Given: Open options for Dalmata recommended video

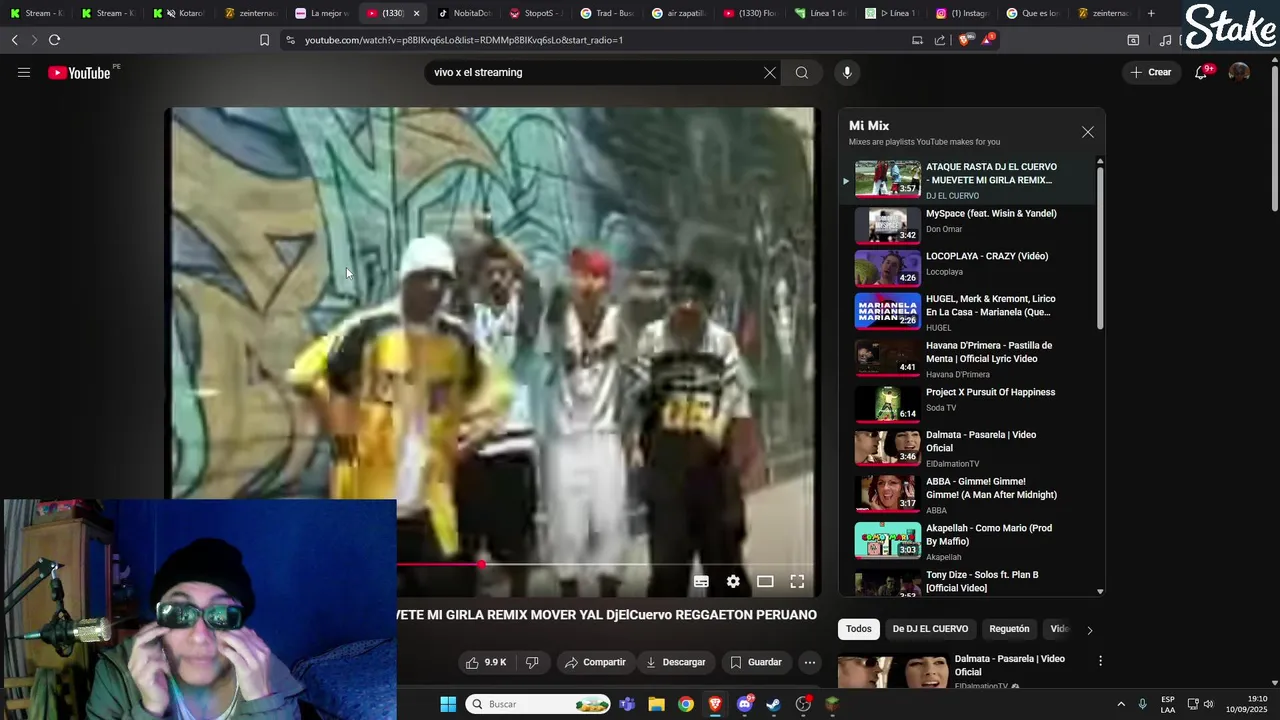Looking at the screenshot, I should coord(1100,661).
